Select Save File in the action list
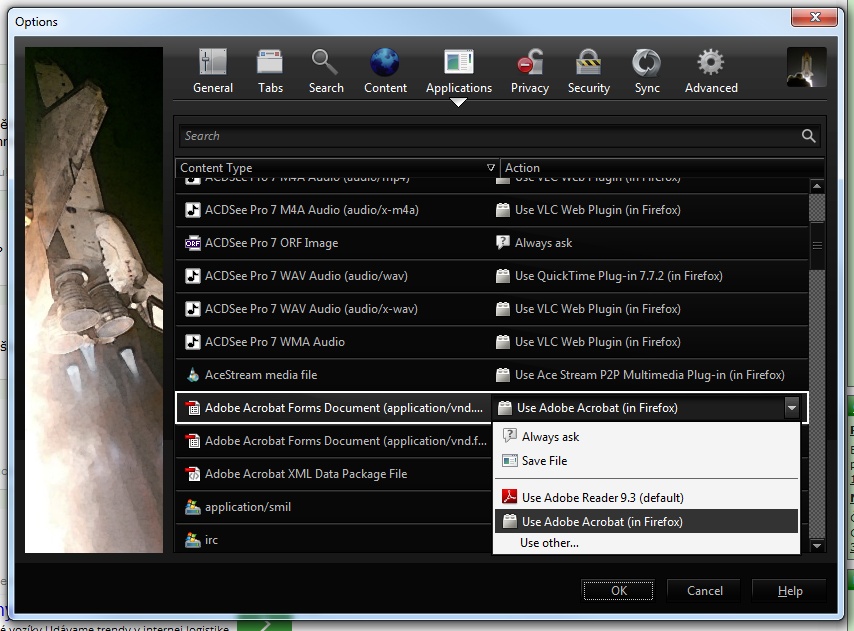This screenshot has height=631, width=854. [x=544, y=461]
